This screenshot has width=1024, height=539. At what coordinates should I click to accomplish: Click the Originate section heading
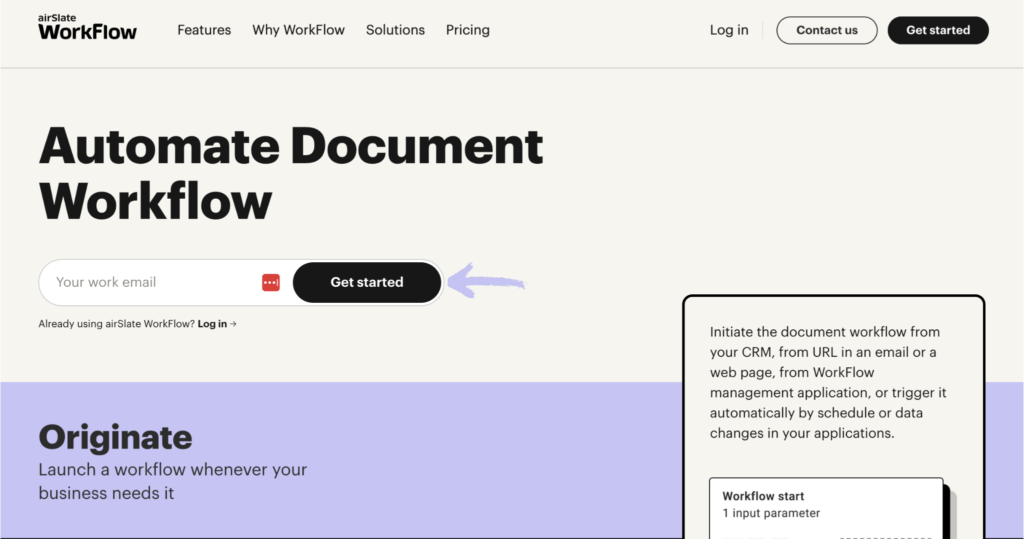(116, 437)
